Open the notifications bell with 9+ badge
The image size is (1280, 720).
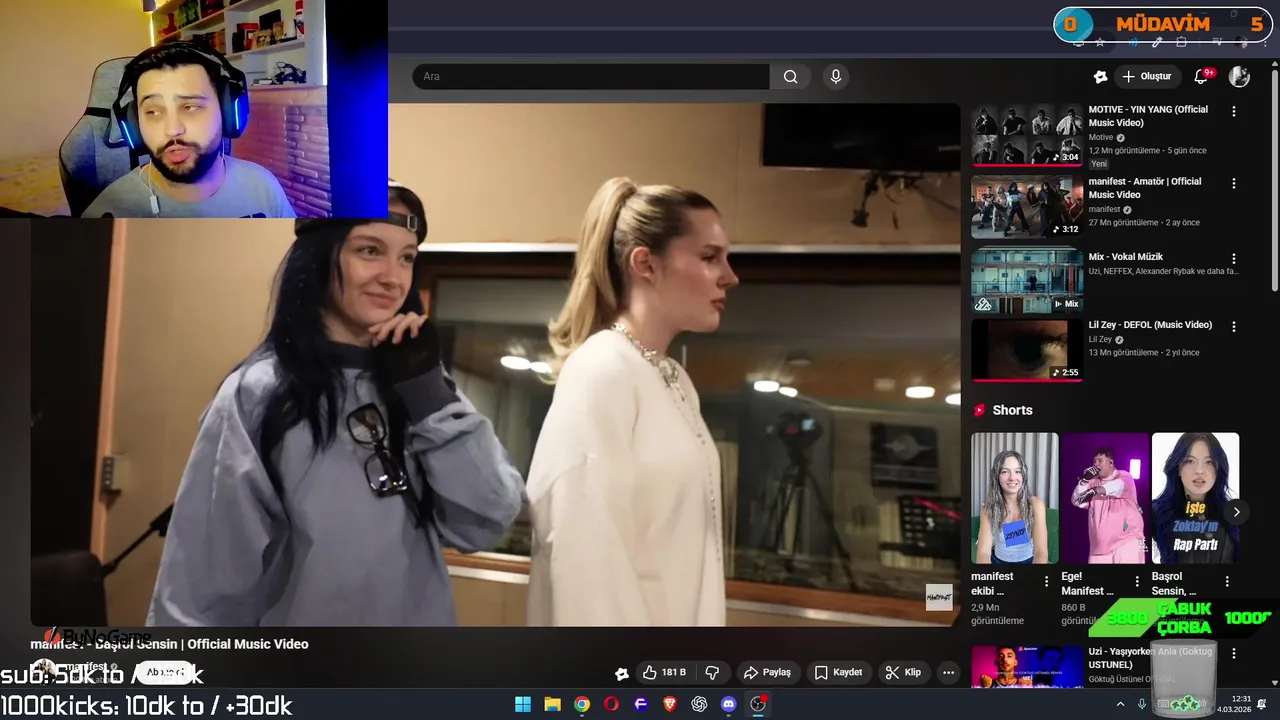(x=1202, y=77)
